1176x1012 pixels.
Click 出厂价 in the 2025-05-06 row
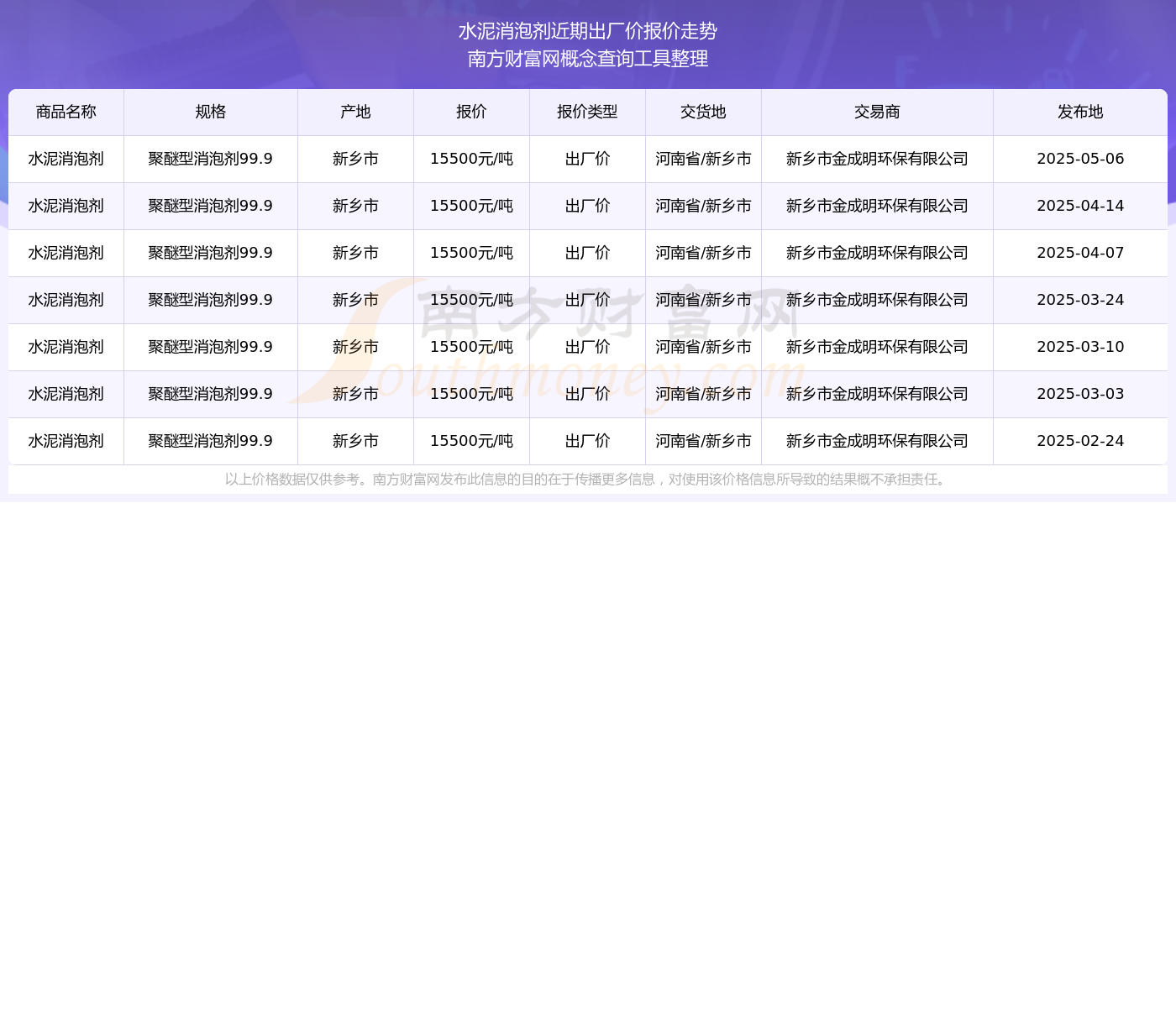(x=587, y=159)
